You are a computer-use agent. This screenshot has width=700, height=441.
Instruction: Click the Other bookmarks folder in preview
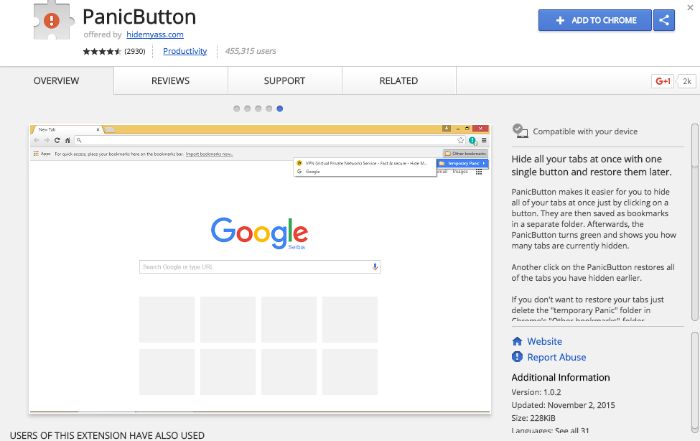(465, 154)
